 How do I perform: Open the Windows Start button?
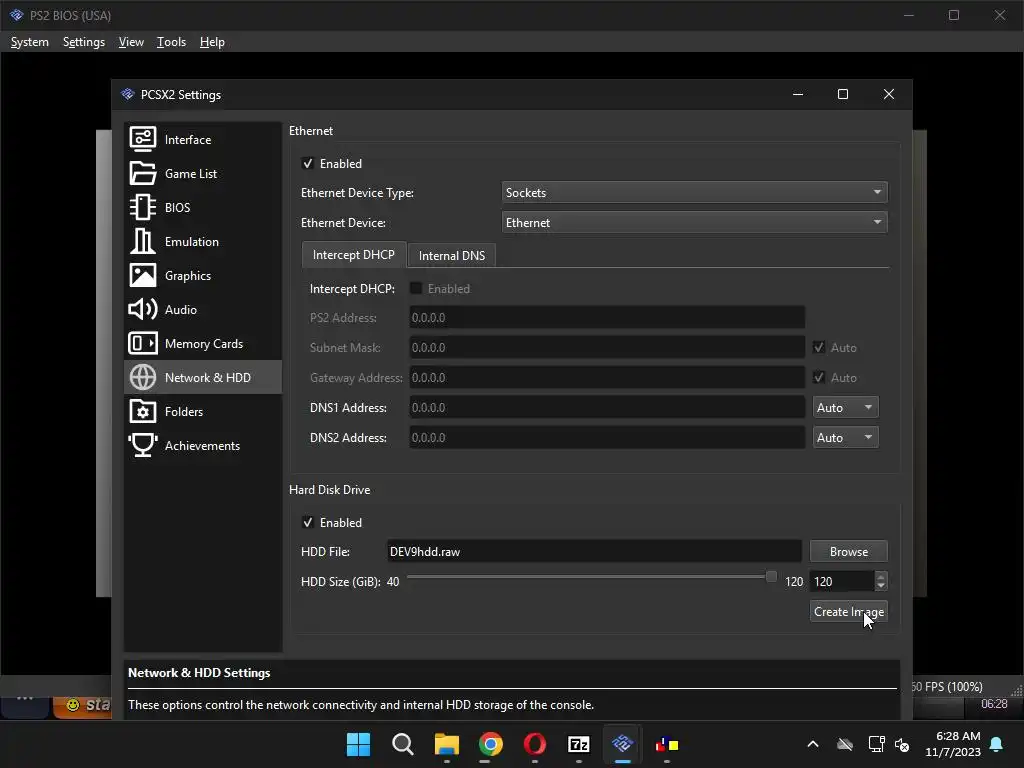pyautogui.click(x=358, y=744)
